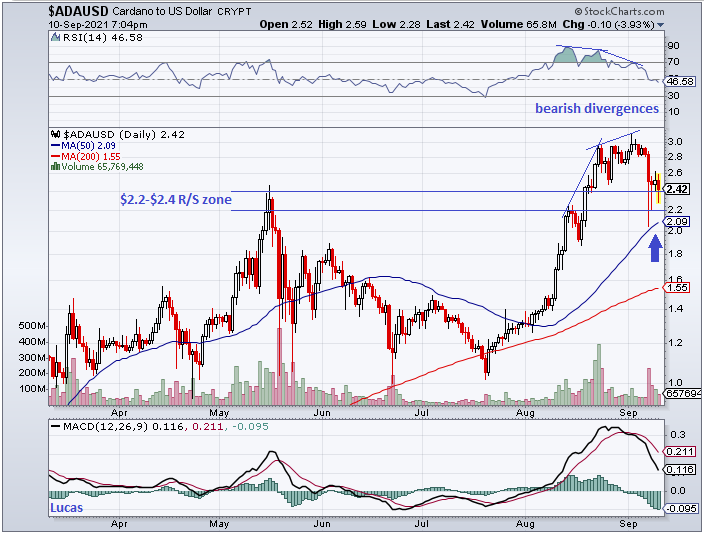Click the RSI(14) 46.58 label

pos(102,37)
